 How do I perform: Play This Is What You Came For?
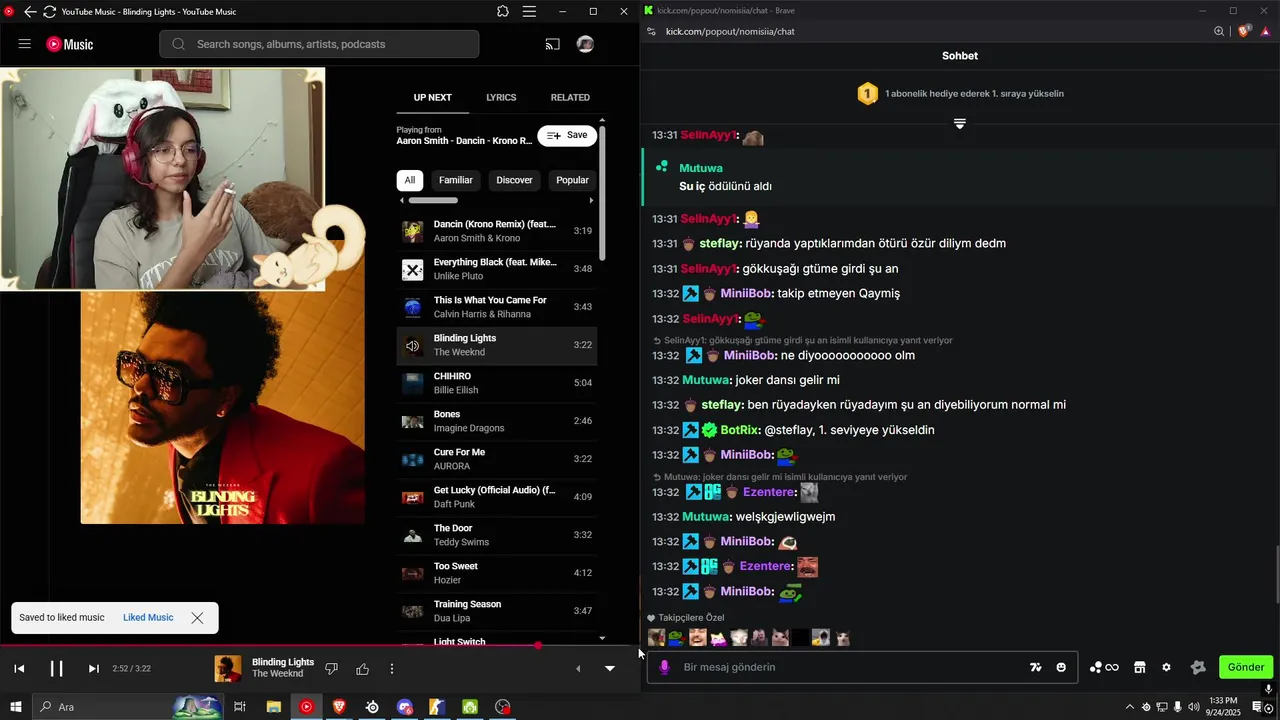point(497,307)
